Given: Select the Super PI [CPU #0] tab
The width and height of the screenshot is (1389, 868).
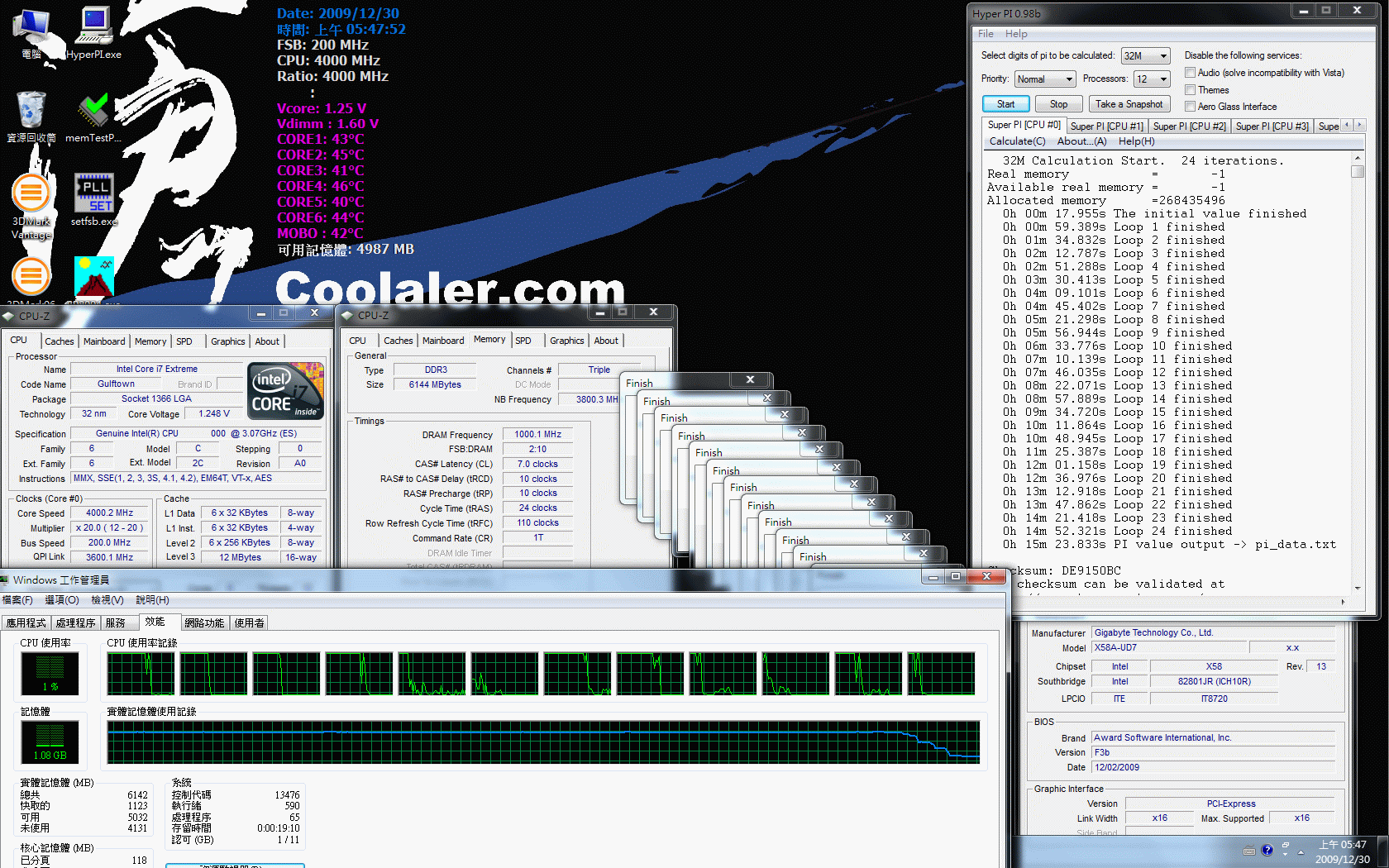Looking at the screenshot, I should click(x=1024, y=124).
